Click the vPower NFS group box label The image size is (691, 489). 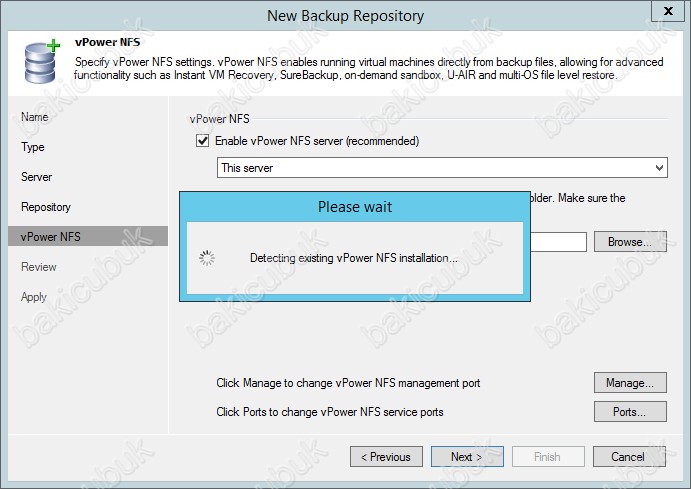click(219, 119)
